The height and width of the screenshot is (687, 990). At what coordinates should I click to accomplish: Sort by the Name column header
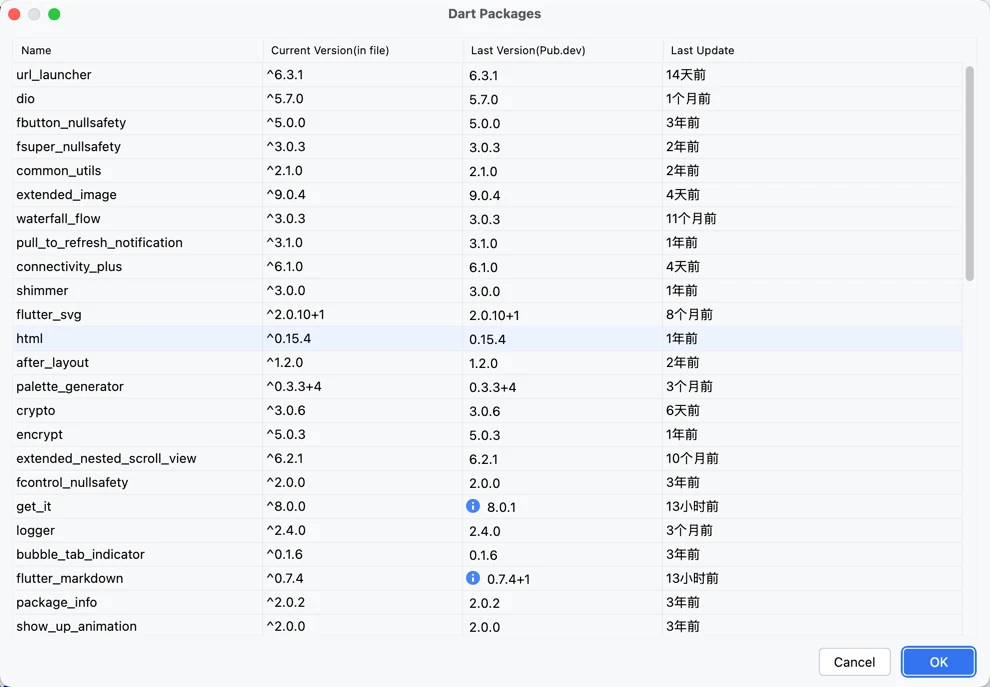pos(36,50)
